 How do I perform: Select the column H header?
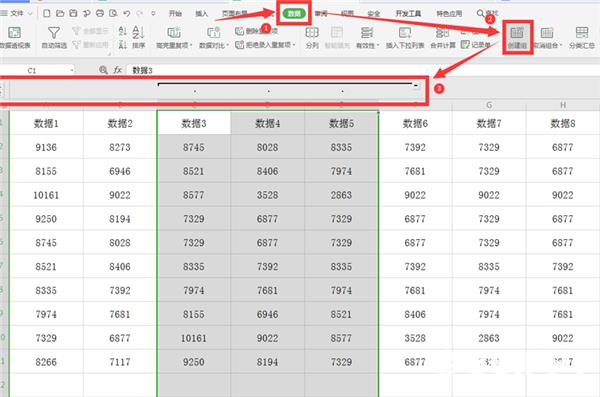pyautogui.click(x=562, y=105)
